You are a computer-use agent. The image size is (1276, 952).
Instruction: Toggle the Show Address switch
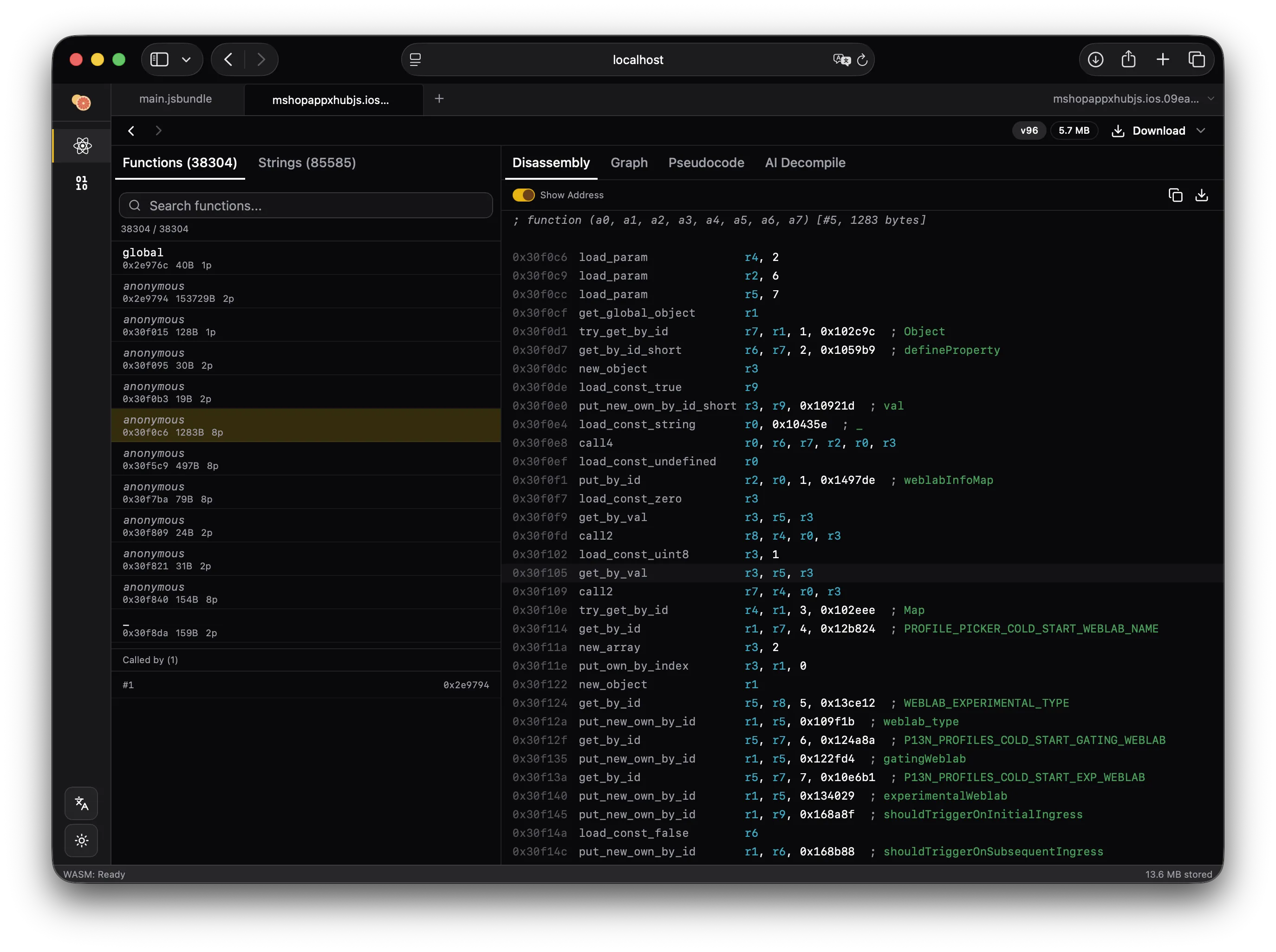coord(524,196)
